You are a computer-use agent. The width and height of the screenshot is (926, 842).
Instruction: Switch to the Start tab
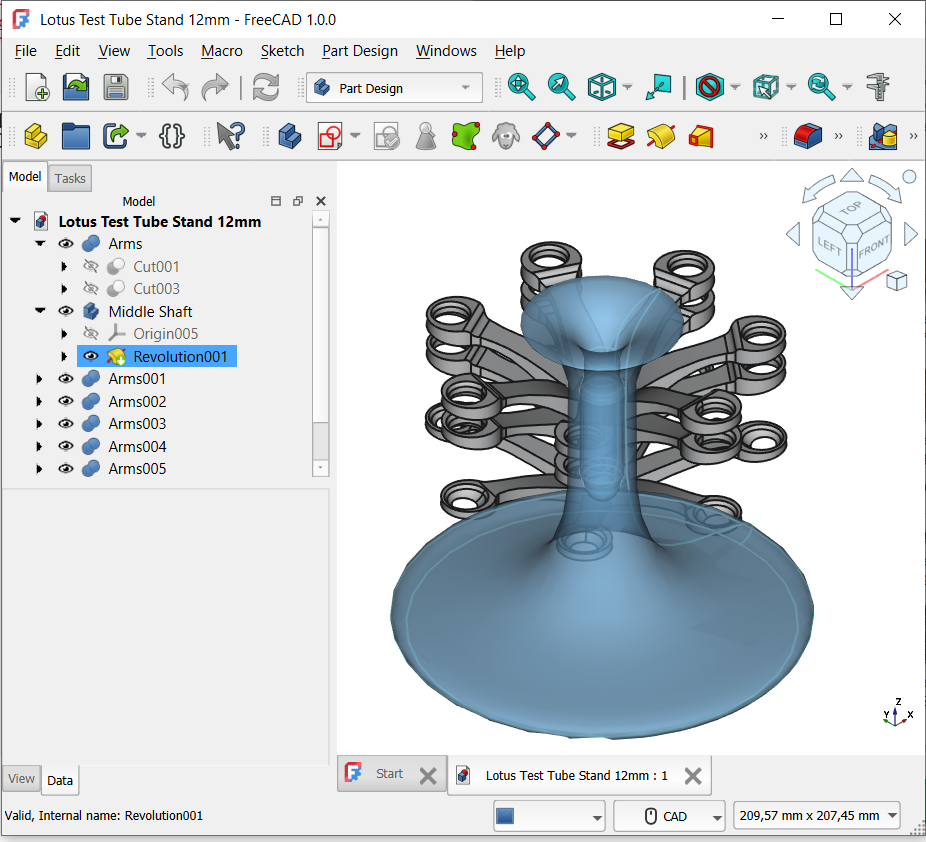click(x=390, y=774)
